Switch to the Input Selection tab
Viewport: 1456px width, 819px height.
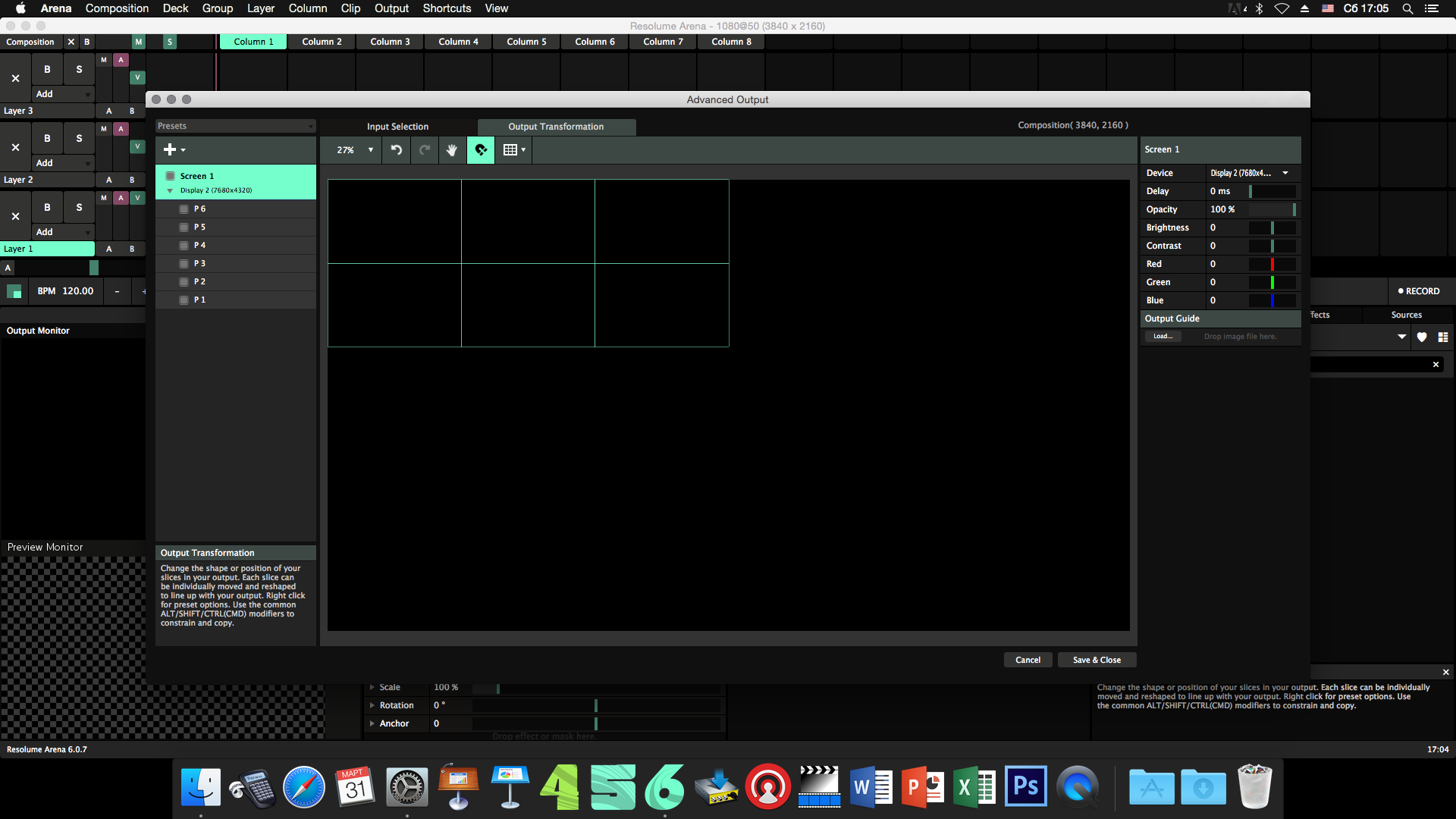(x=397, y=127)
